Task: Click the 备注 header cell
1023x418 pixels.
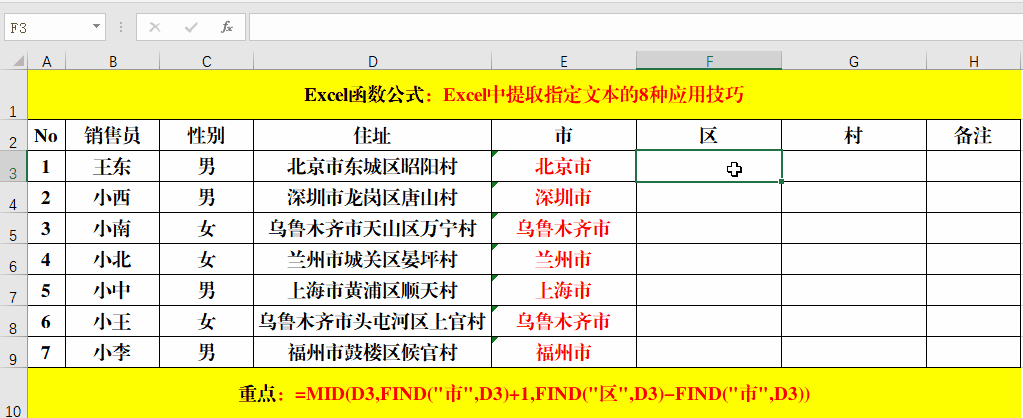Action: (x=973, y=135)
